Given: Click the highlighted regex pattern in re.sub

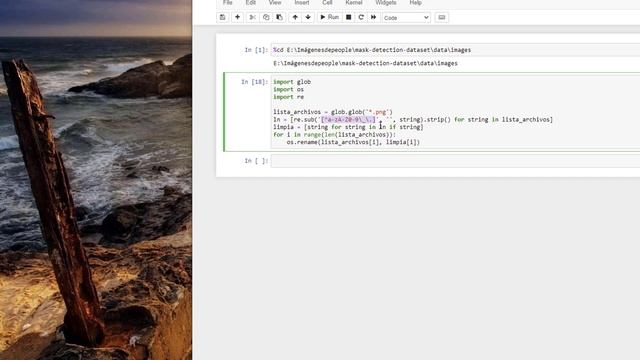Looking at the screenshot, I should 348,120.
